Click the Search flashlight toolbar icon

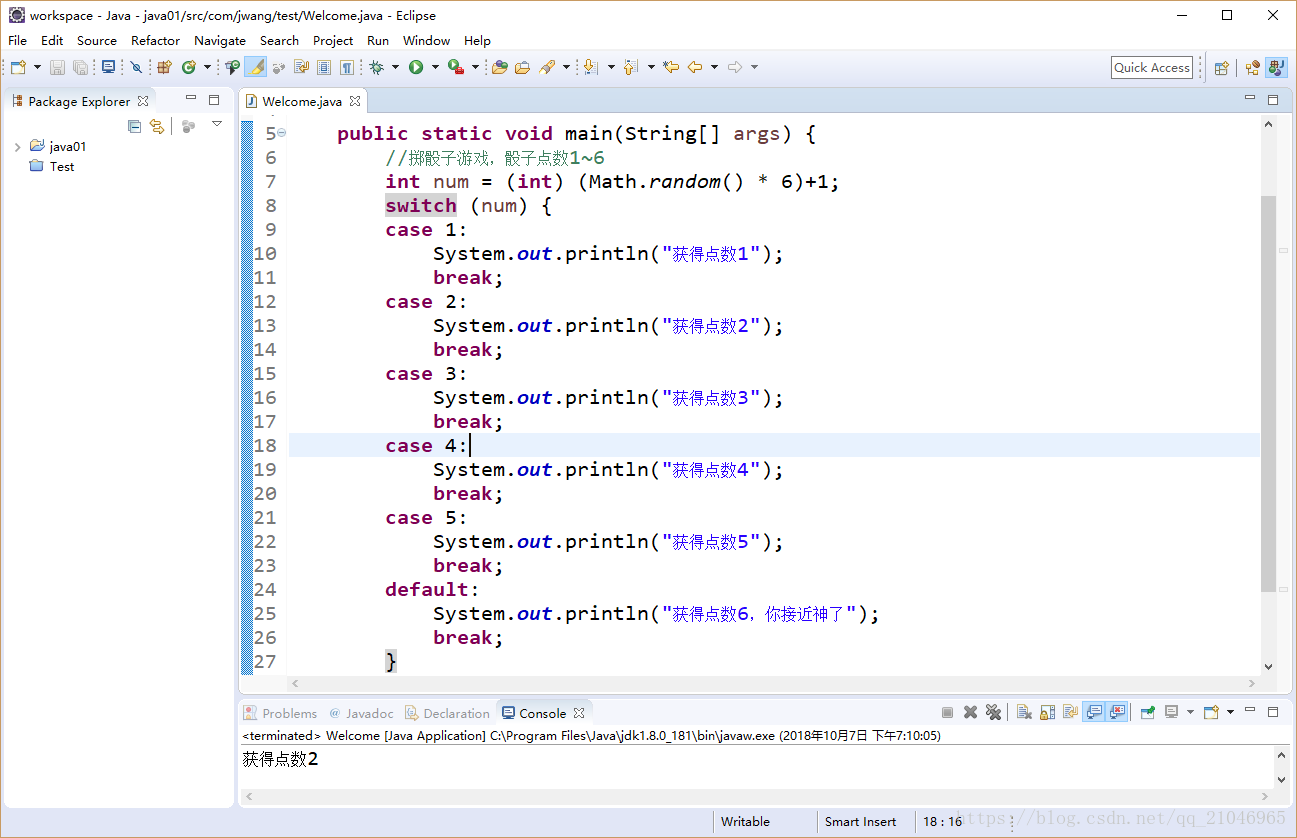coord(546,67)
